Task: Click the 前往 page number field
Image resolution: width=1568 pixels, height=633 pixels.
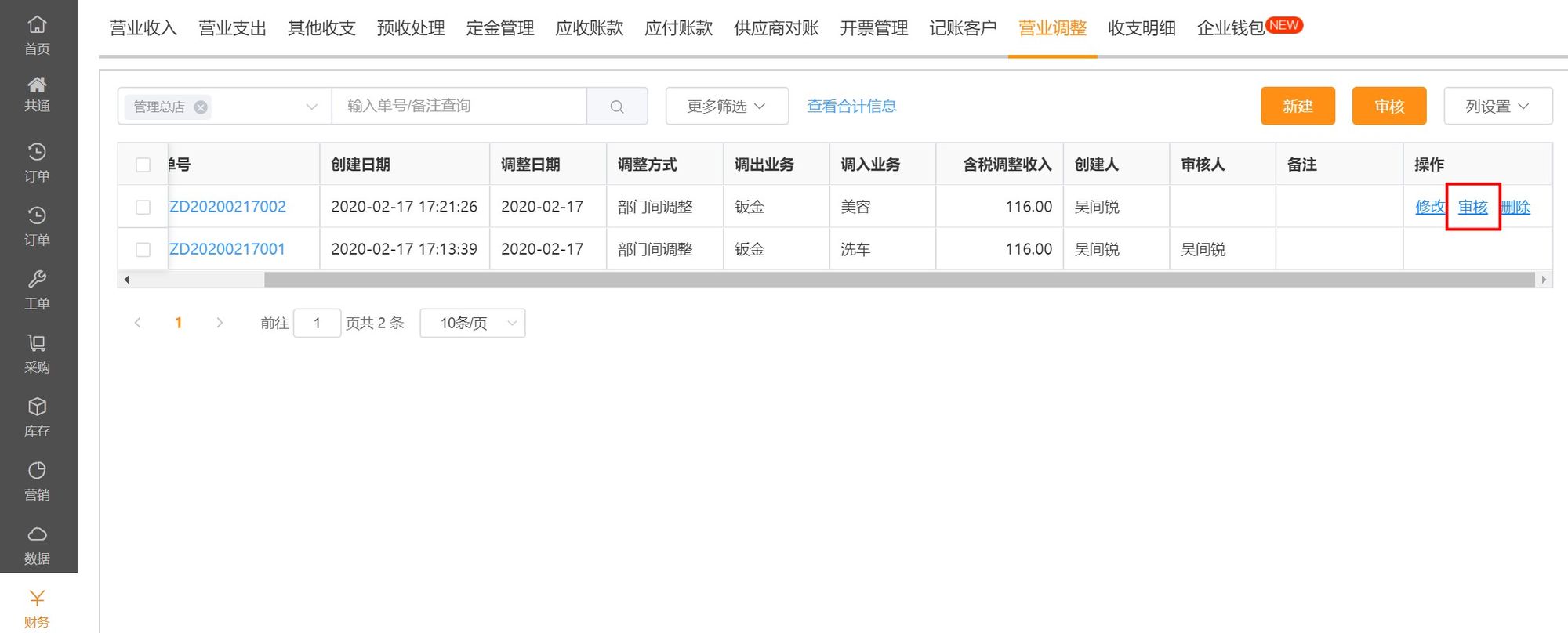Action: (x=317, y=323)
